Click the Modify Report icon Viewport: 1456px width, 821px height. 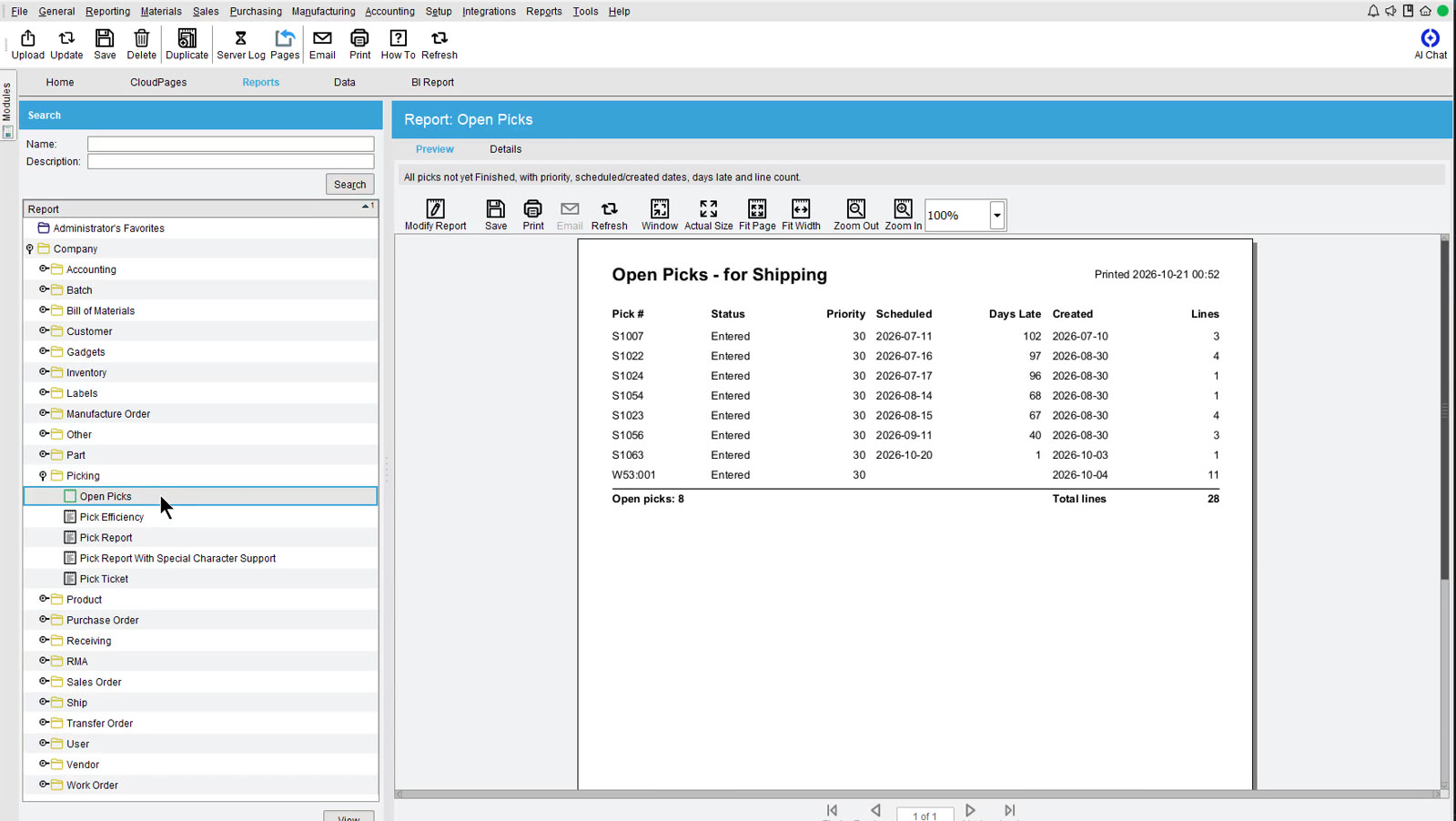(435, 215)
